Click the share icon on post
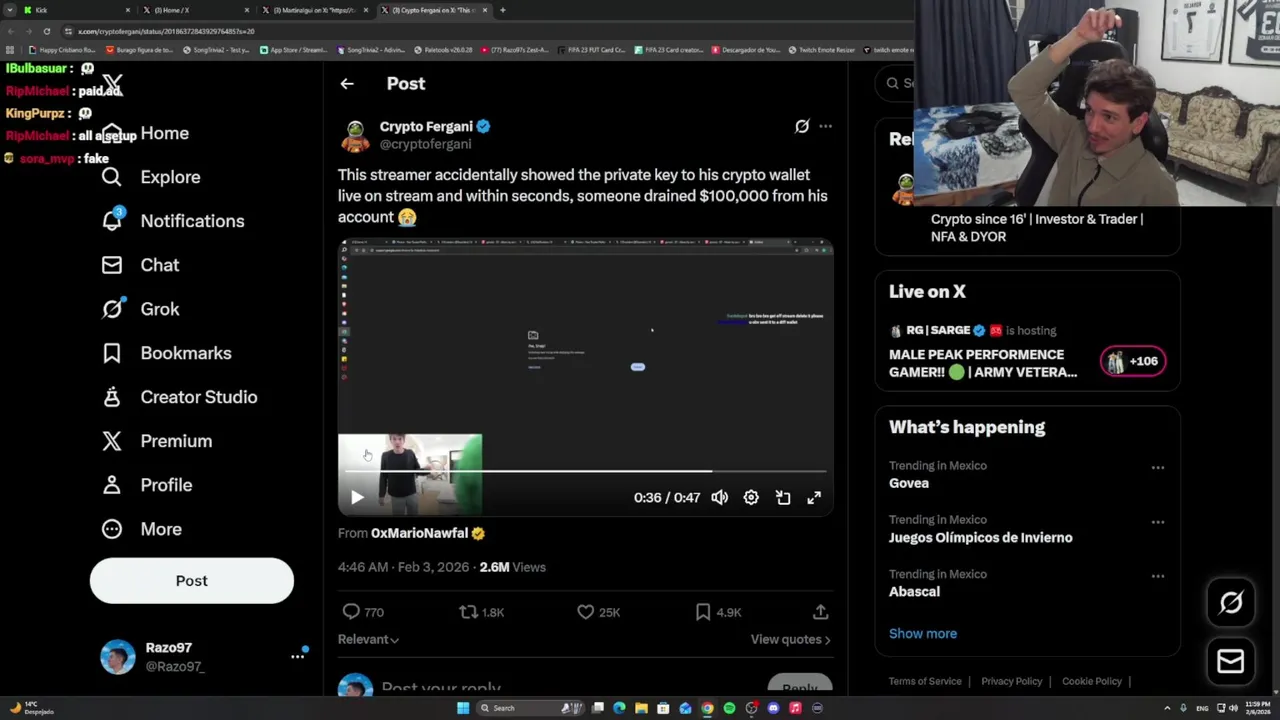Image resolution: width=1280 pixels, height=720 pixels. tap(820, 612)
